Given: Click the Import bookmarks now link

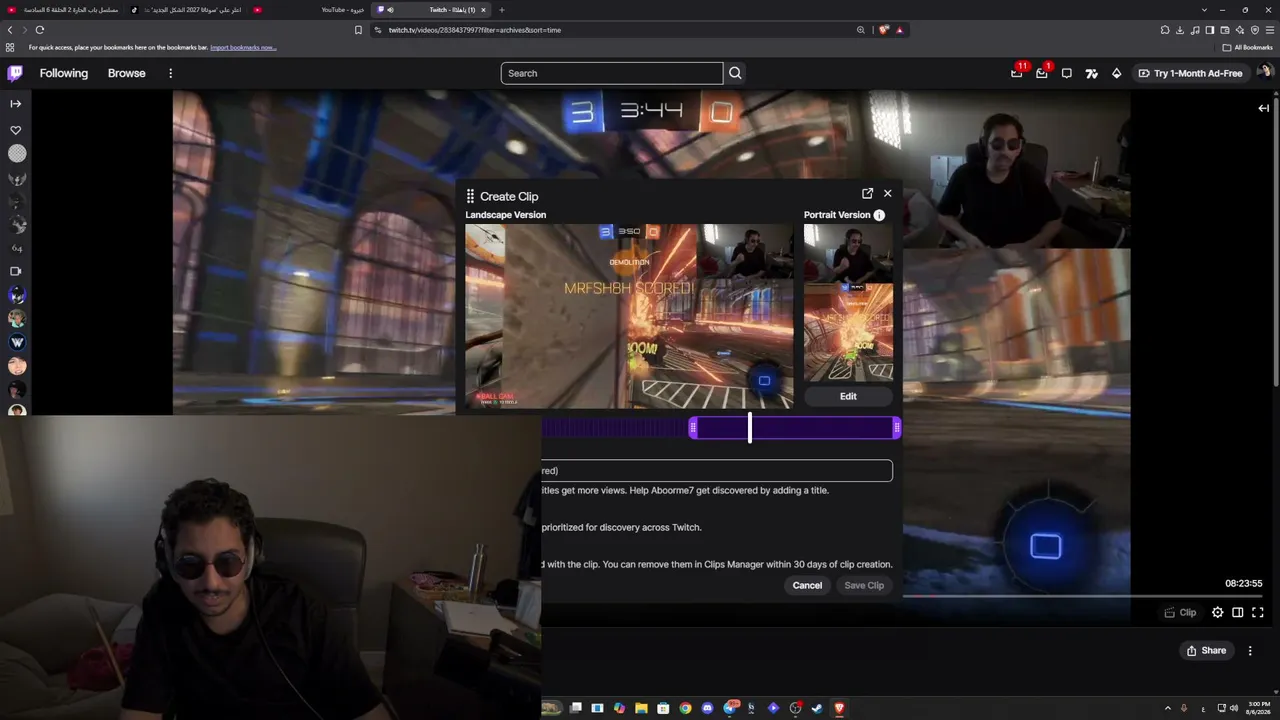Looking at the screenshot, I should [243, 47].
